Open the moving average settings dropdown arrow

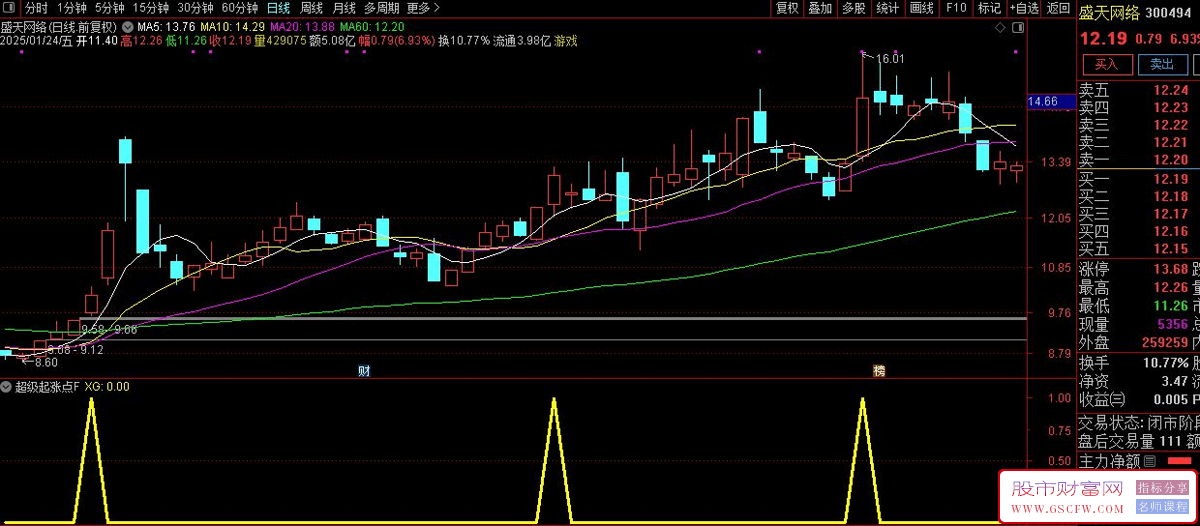pos(127,25)
